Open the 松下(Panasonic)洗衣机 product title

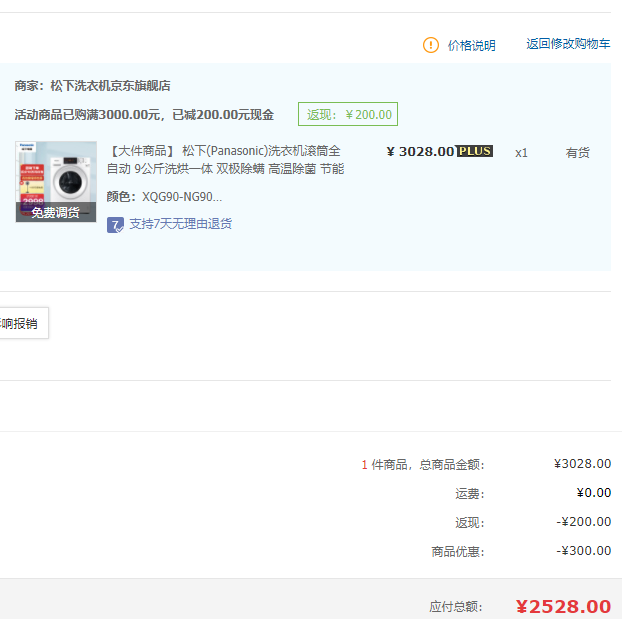[225, 160]
